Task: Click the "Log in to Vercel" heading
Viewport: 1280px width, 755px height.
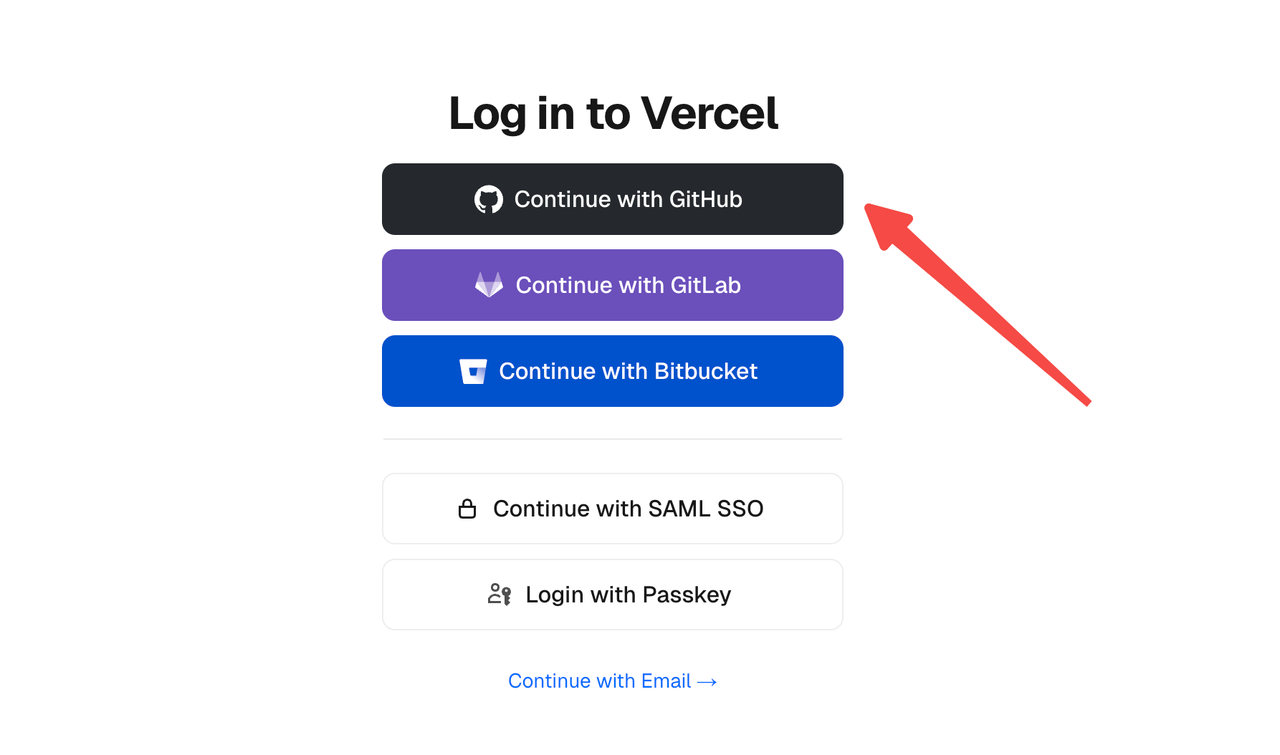Action: point(613,113)
